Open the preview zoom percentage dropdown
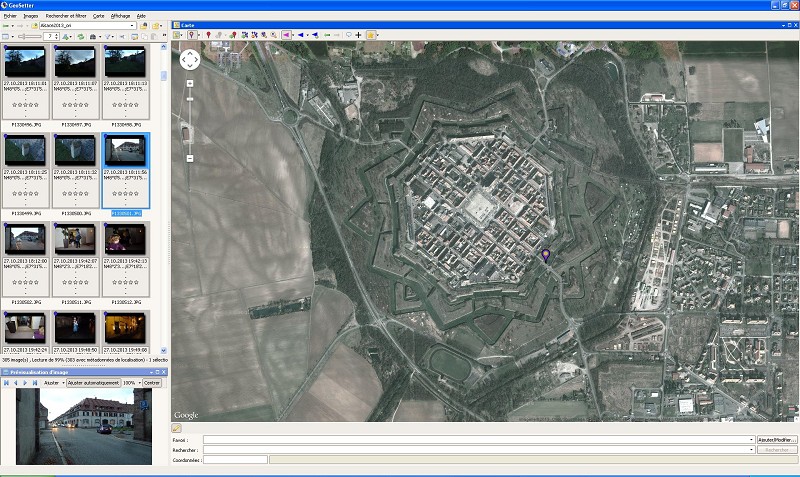Screen dimensions: 800x477 138,383
